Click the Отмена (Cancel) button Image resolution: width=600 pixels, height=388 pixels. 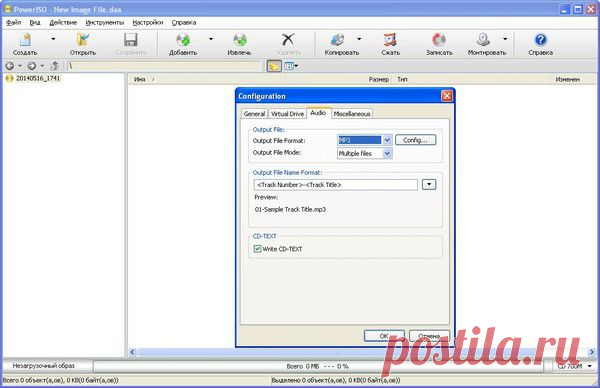pyautogui.click(x=429, y=336)
